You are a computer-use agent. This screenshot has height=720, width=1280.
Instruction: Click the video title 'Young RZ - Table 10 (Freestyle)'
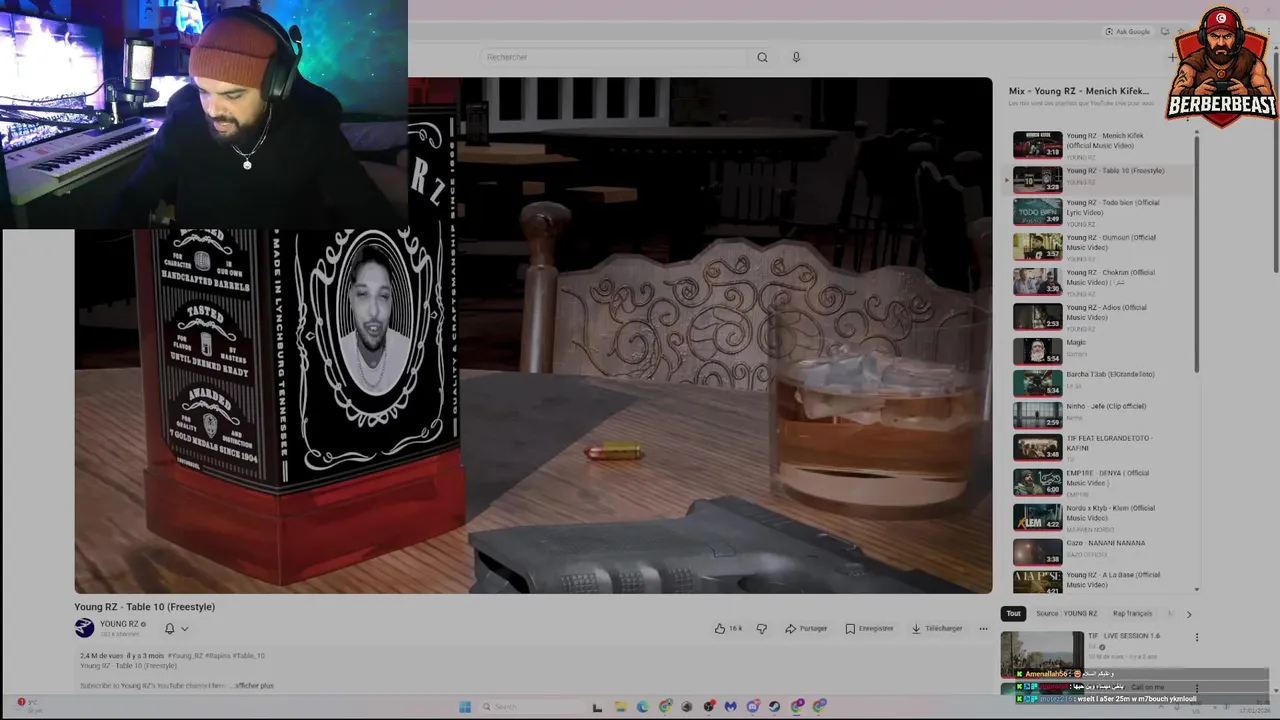click(144, 607)
